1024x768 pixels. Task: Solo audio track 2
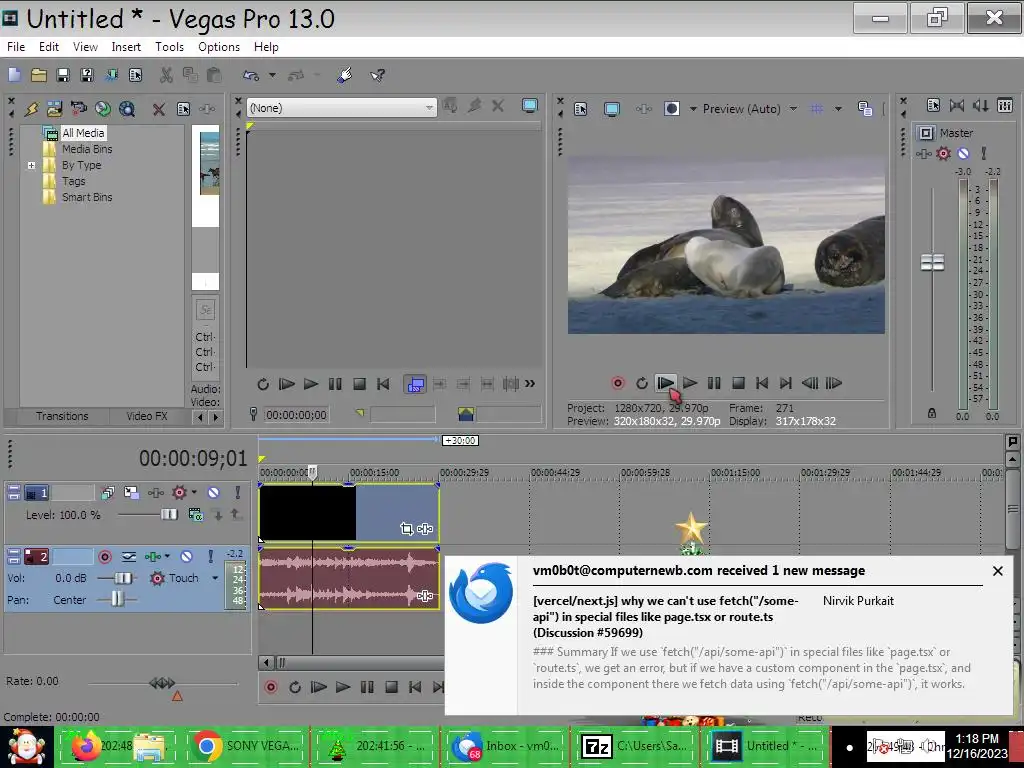click(210, 556)
